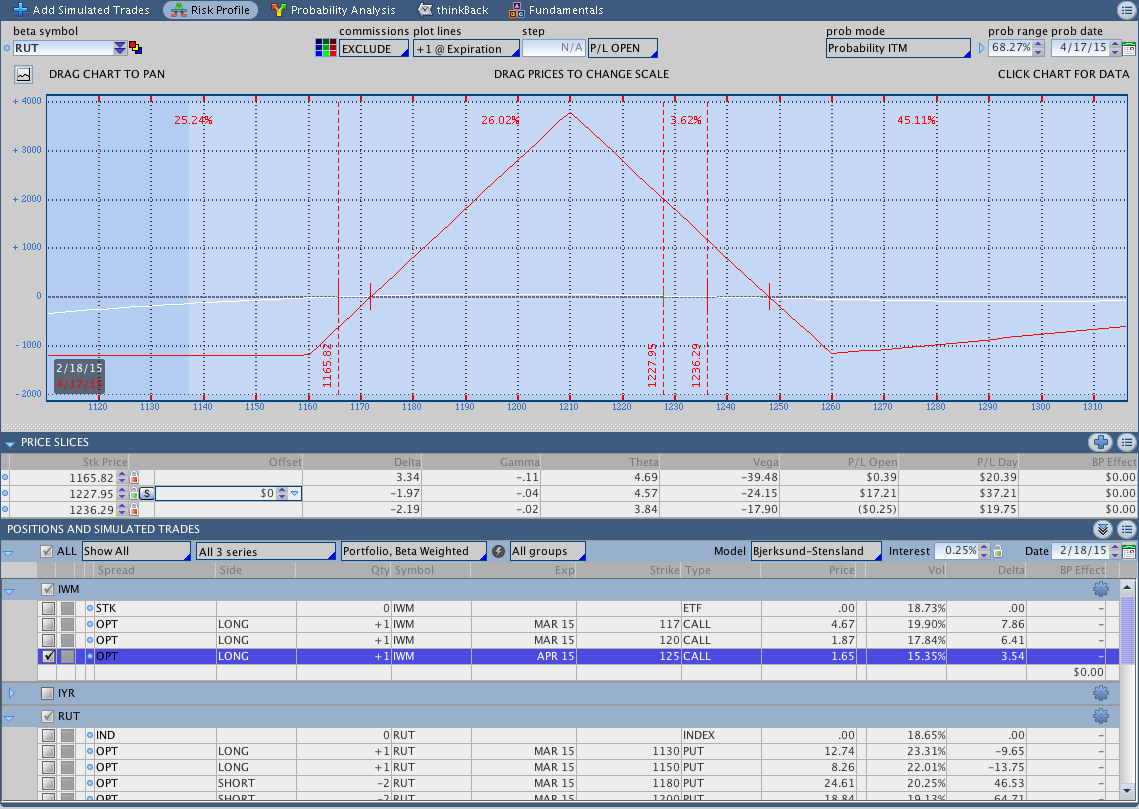The image size is (1139, 809).
Task: Open the plot lines +1 @ Expiration dropdown
Action: (x=466, y=49)
